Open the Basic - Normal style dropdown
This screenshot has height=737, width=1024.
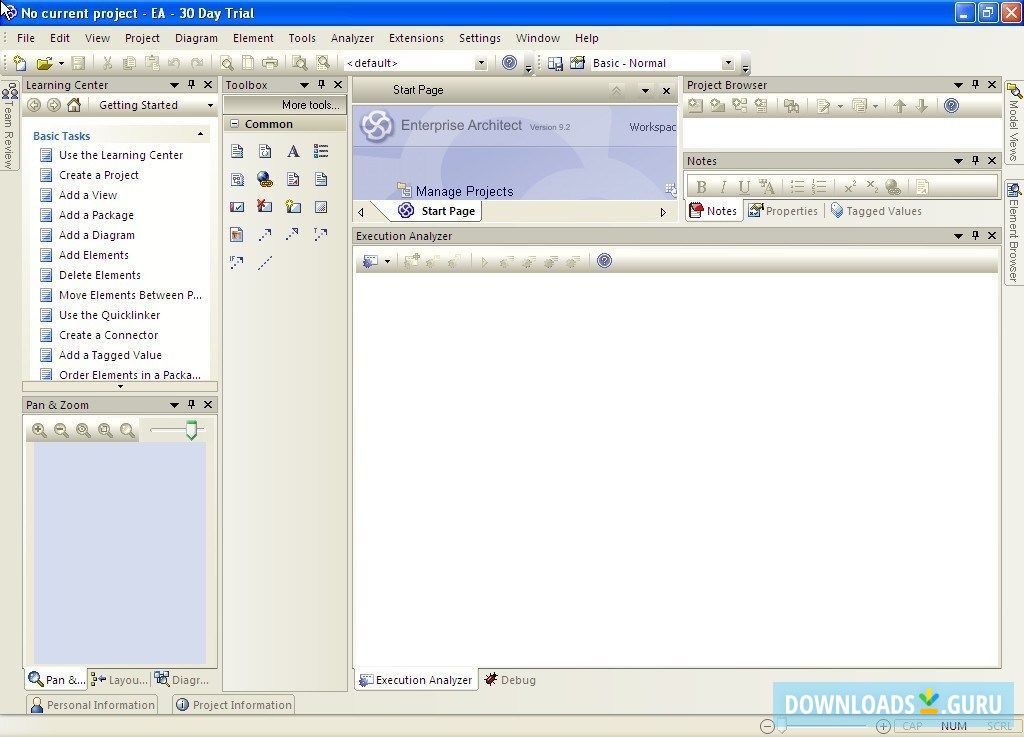coord(728,63)
